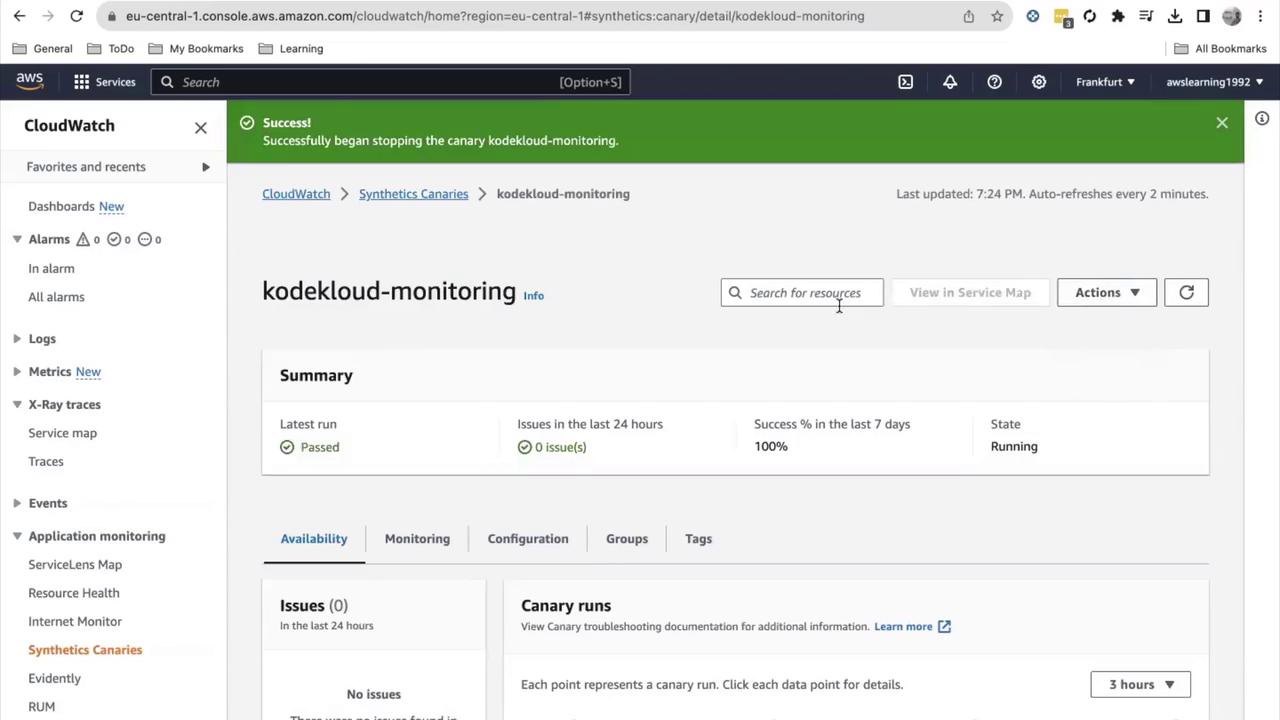Open the Services grid menu

tap(104, 82)
